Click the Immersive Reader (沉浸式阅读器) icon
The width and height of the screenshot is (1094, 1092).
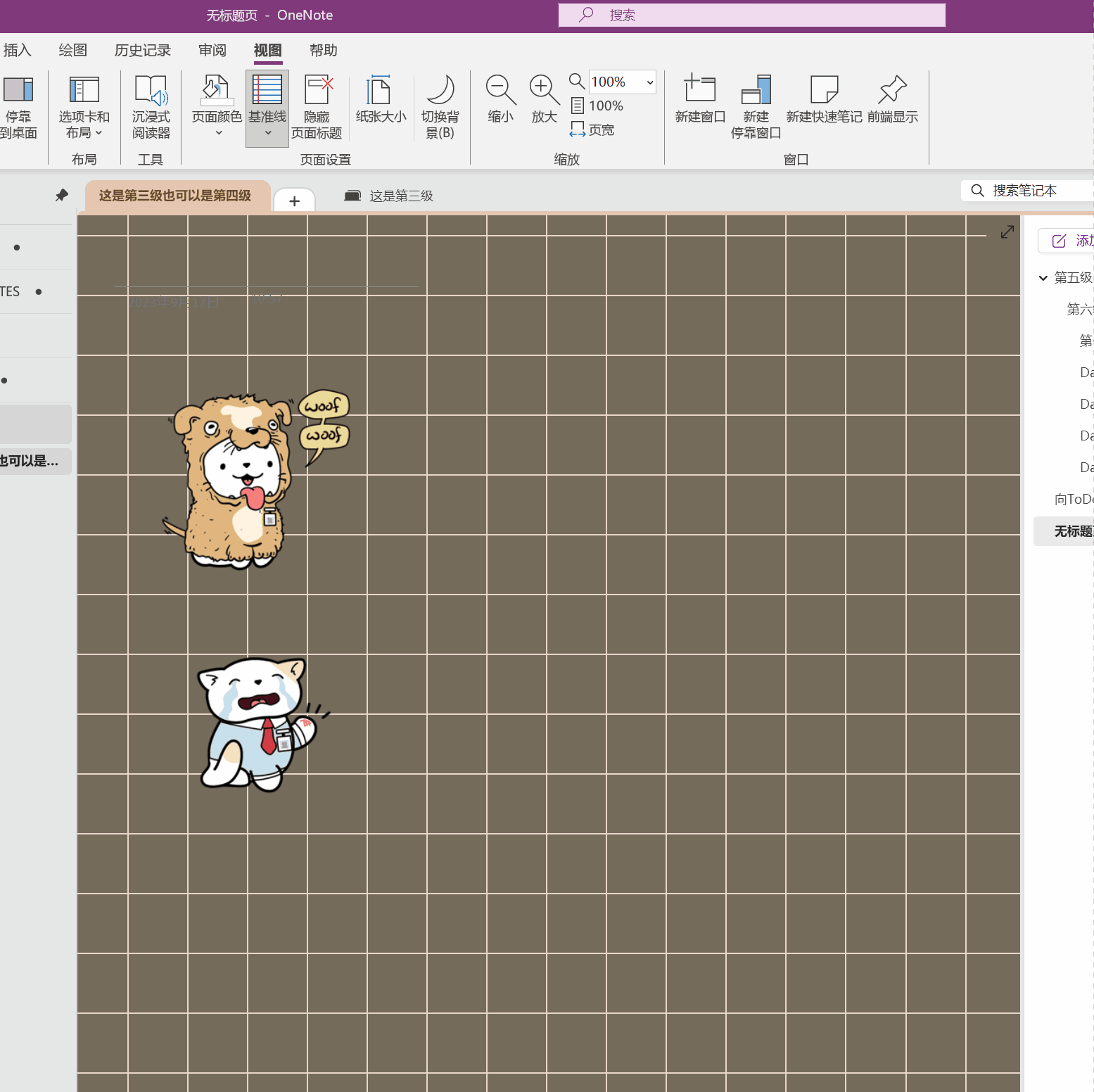click(151, 91)
